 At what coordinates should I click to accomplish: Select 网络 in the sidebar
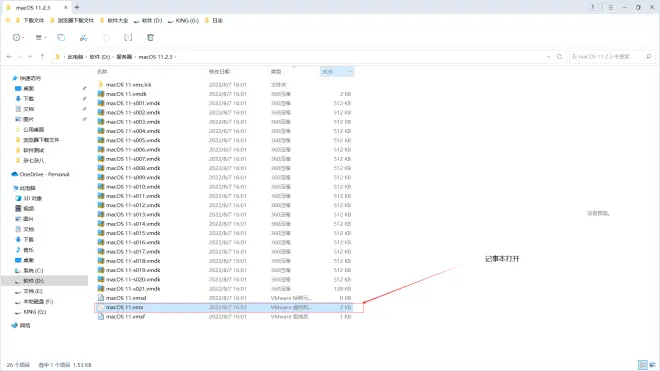point(21,326)
